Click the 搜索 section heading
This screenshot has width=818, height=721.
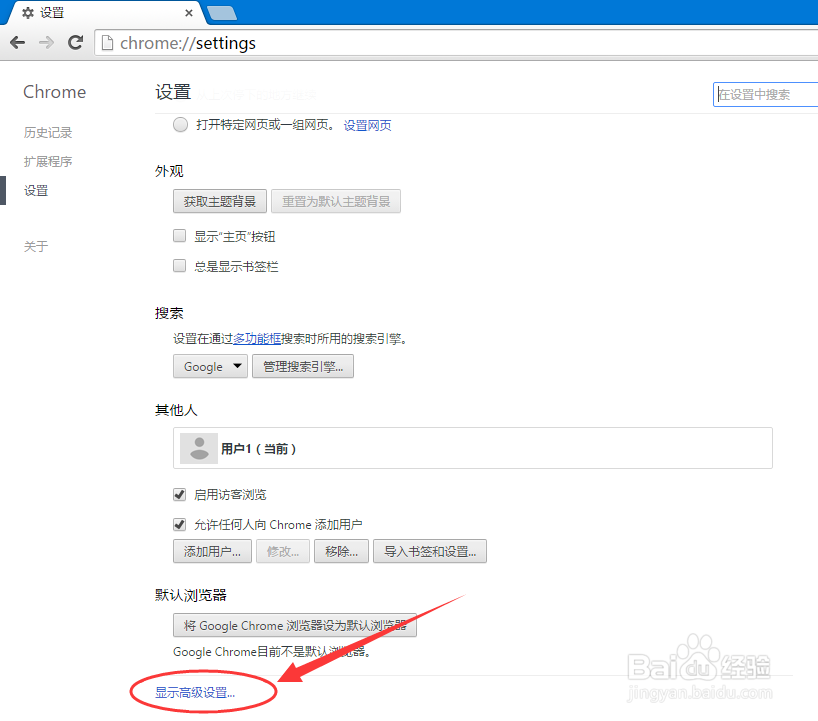point(169,313)
